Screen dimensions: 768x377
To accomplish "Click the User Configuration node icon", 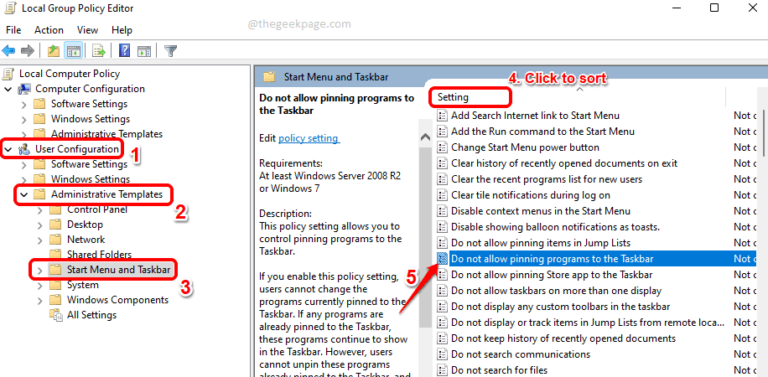I will 24,149.
